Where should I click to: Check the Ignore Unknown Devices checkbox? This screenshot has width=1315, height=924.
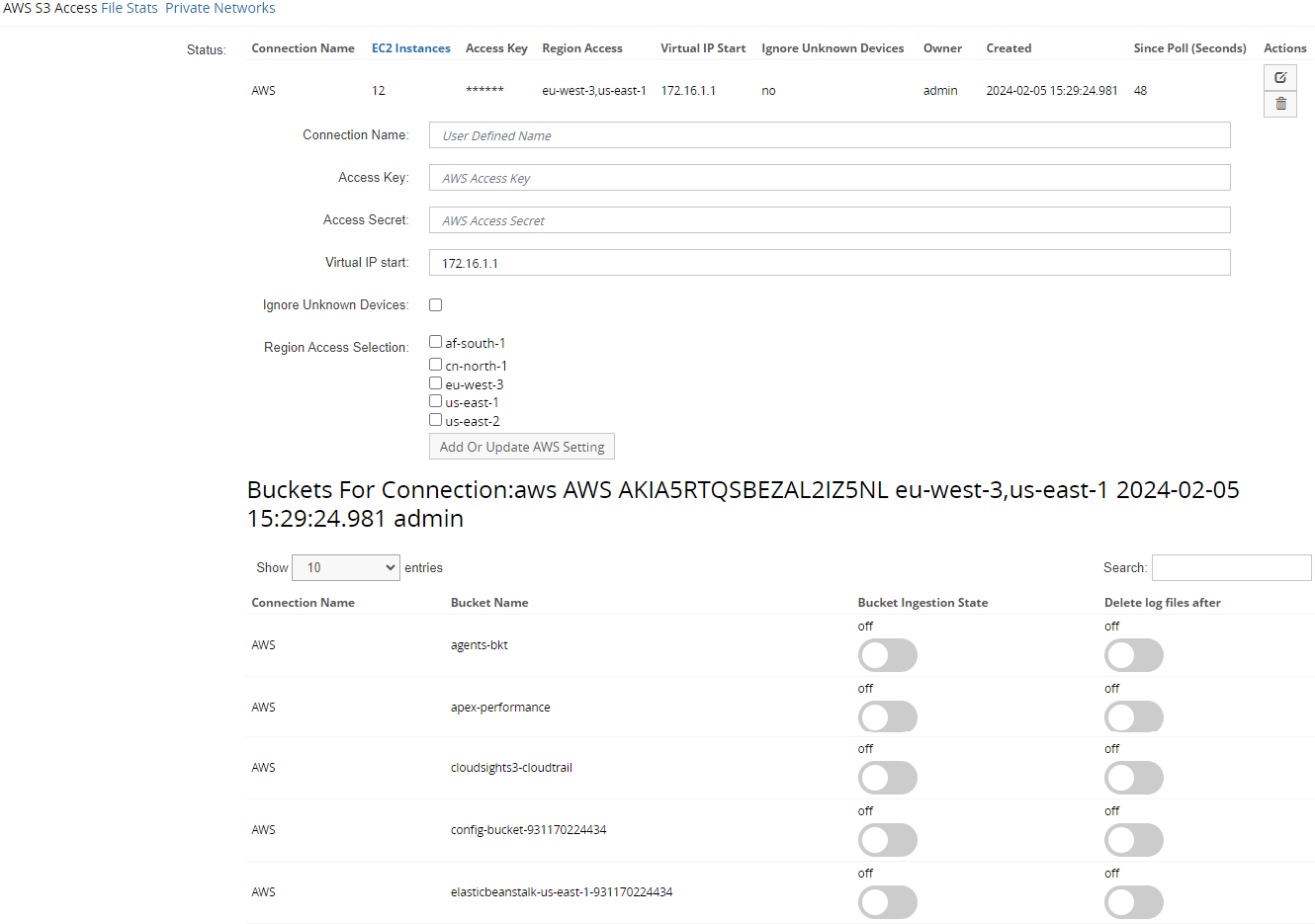point(435,304)
